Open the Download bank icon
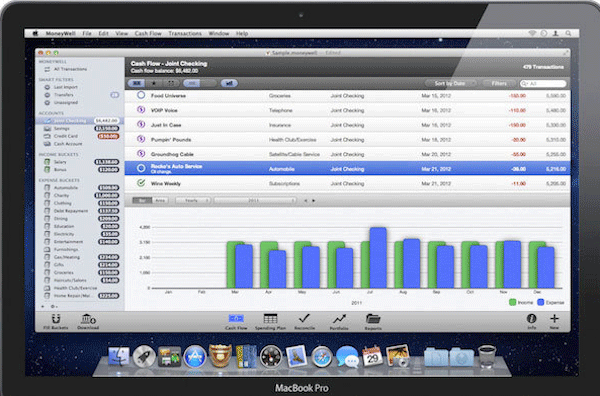Image resolution: width=600 pixels, height=396 pixels. coord(88,318)
